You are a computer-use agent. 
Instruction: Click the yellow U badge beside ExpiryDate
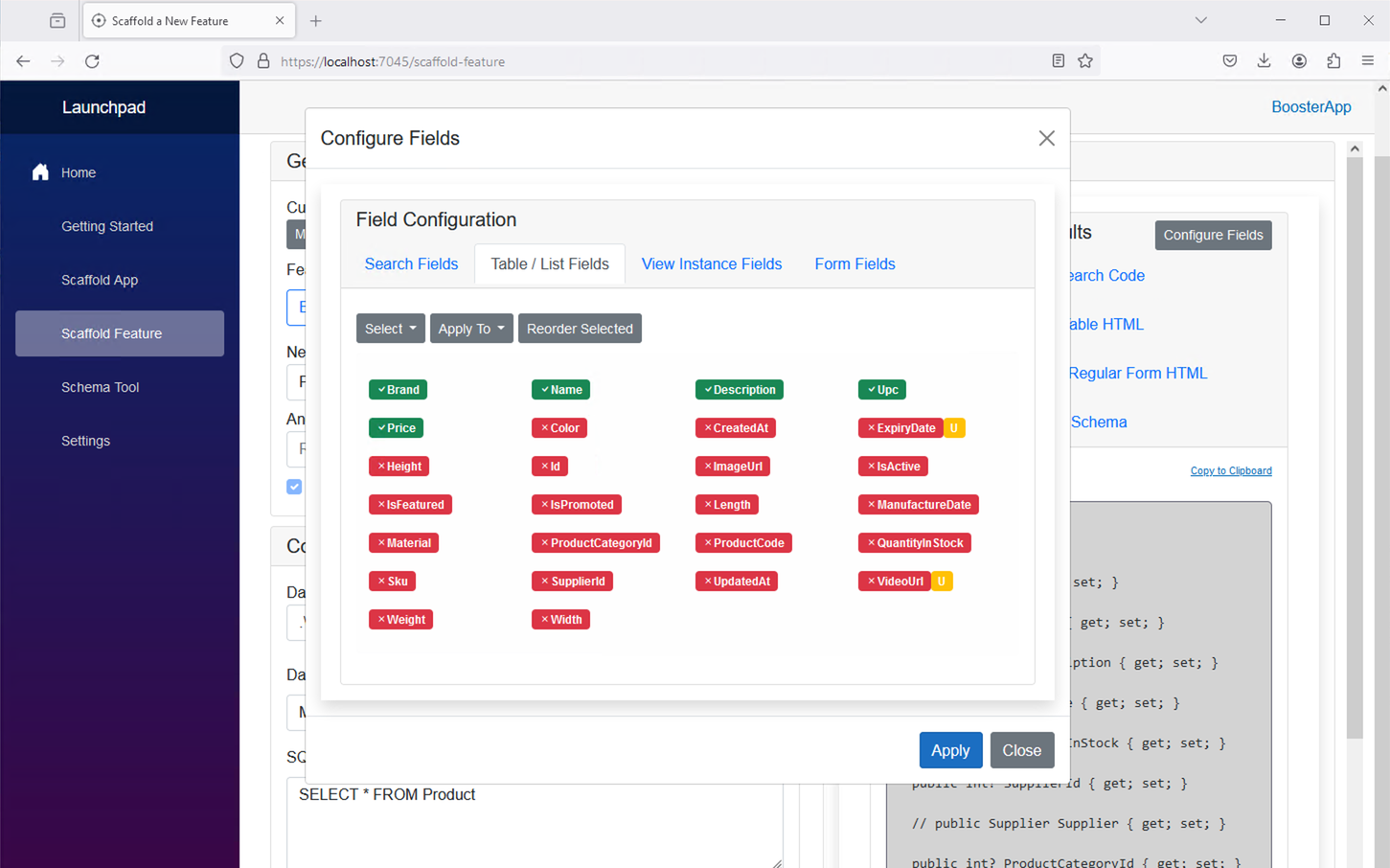click(954, 428)
